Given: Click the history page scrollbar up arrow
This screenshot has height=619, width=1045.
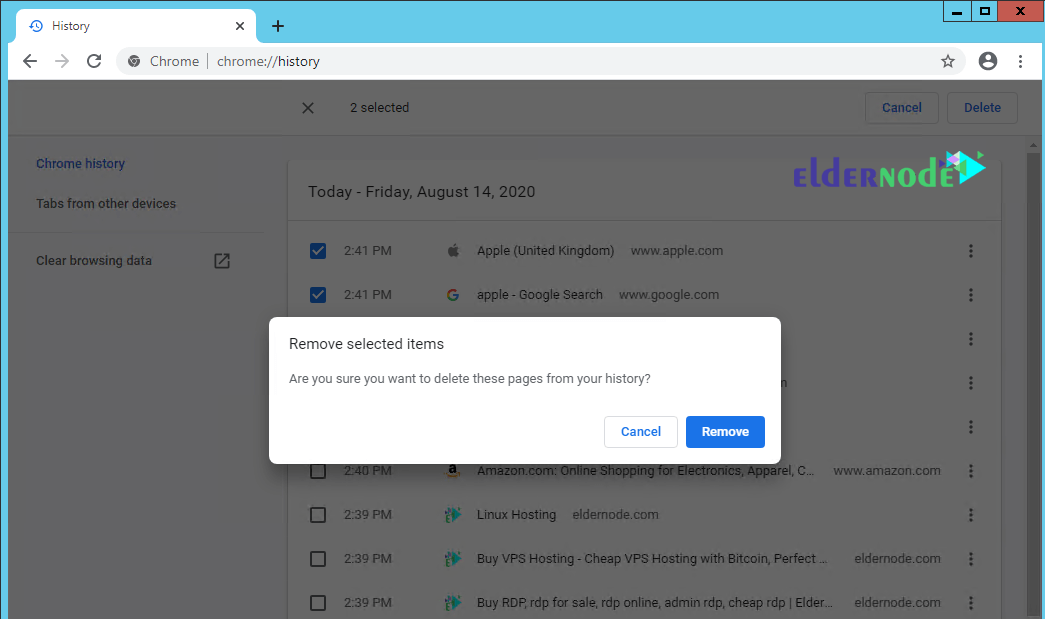Looking at the screenshot, I should click(x=1033, y=145).
